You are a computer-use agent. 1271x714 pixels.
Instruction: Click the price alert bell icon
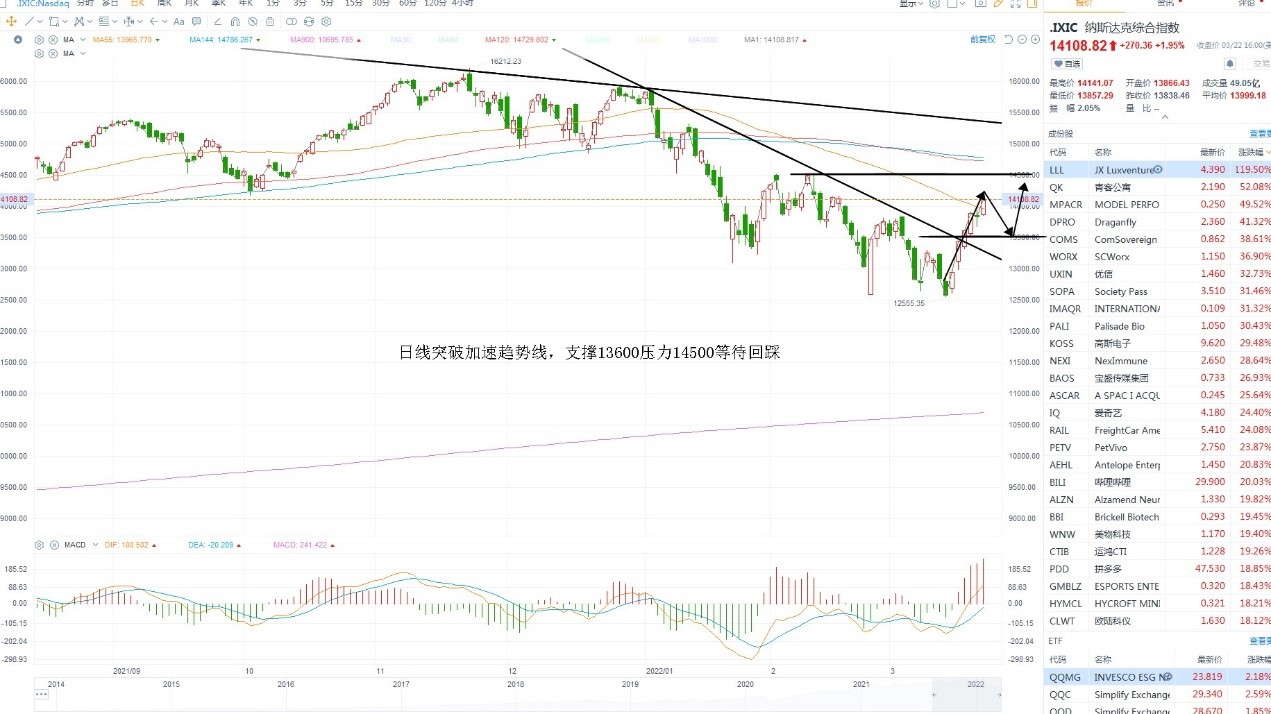pos(1230,63)
